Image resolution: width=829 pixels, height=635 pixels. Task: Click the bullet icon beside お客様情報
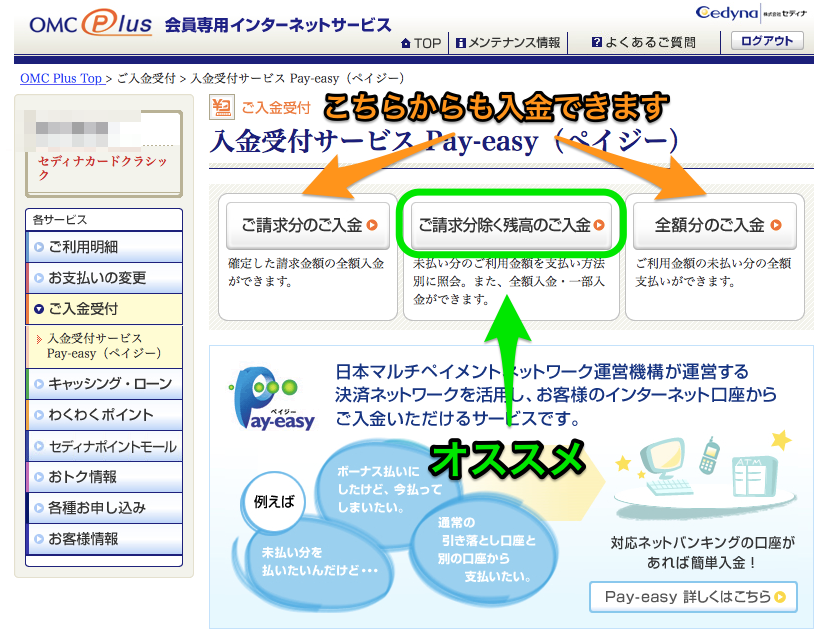click(39, 539)
